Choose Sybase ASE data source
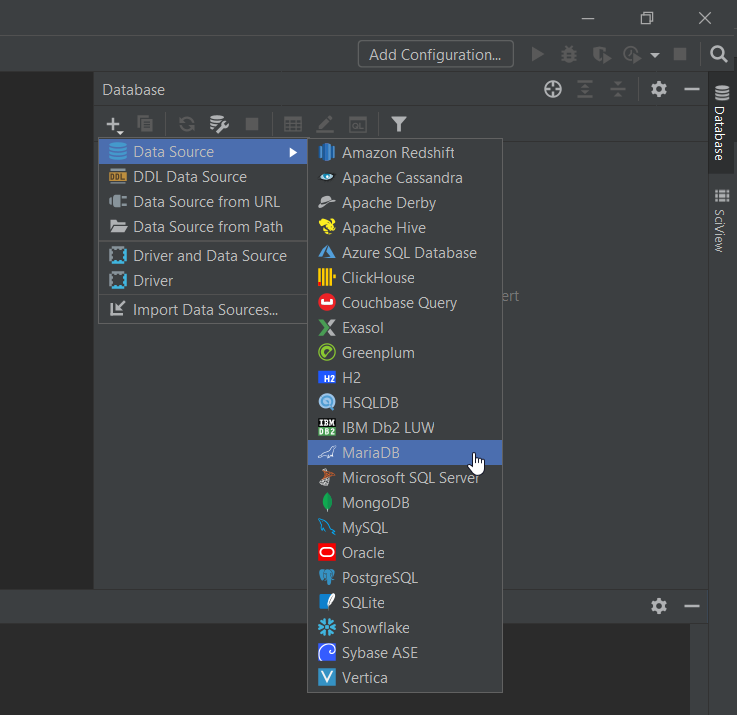 (405, 652)
